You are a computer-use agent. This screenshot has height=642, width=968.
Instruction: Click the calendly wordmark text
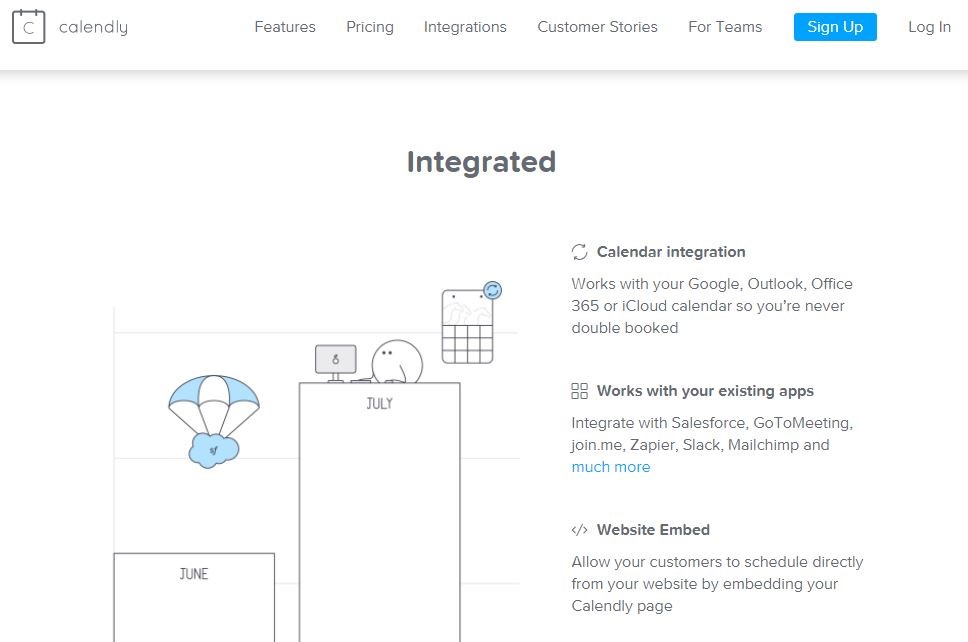point(93,27)
